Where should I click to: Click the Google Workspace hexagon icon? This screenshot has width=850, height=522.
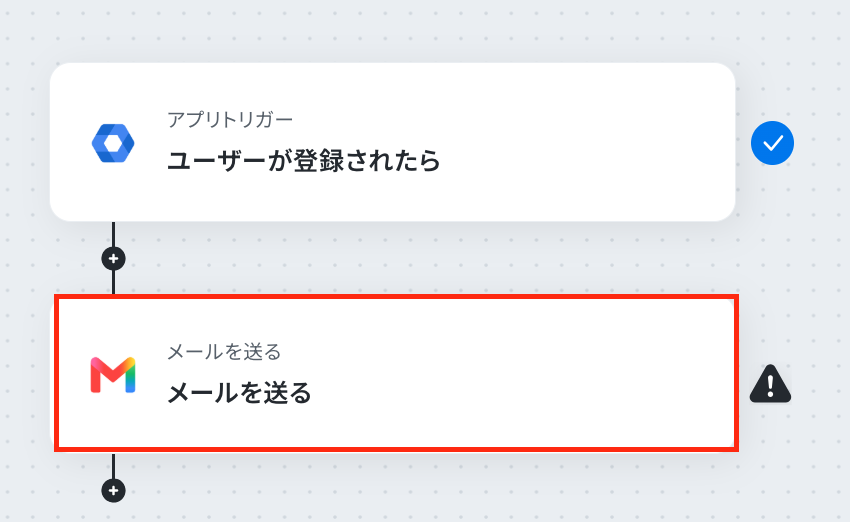113,143
